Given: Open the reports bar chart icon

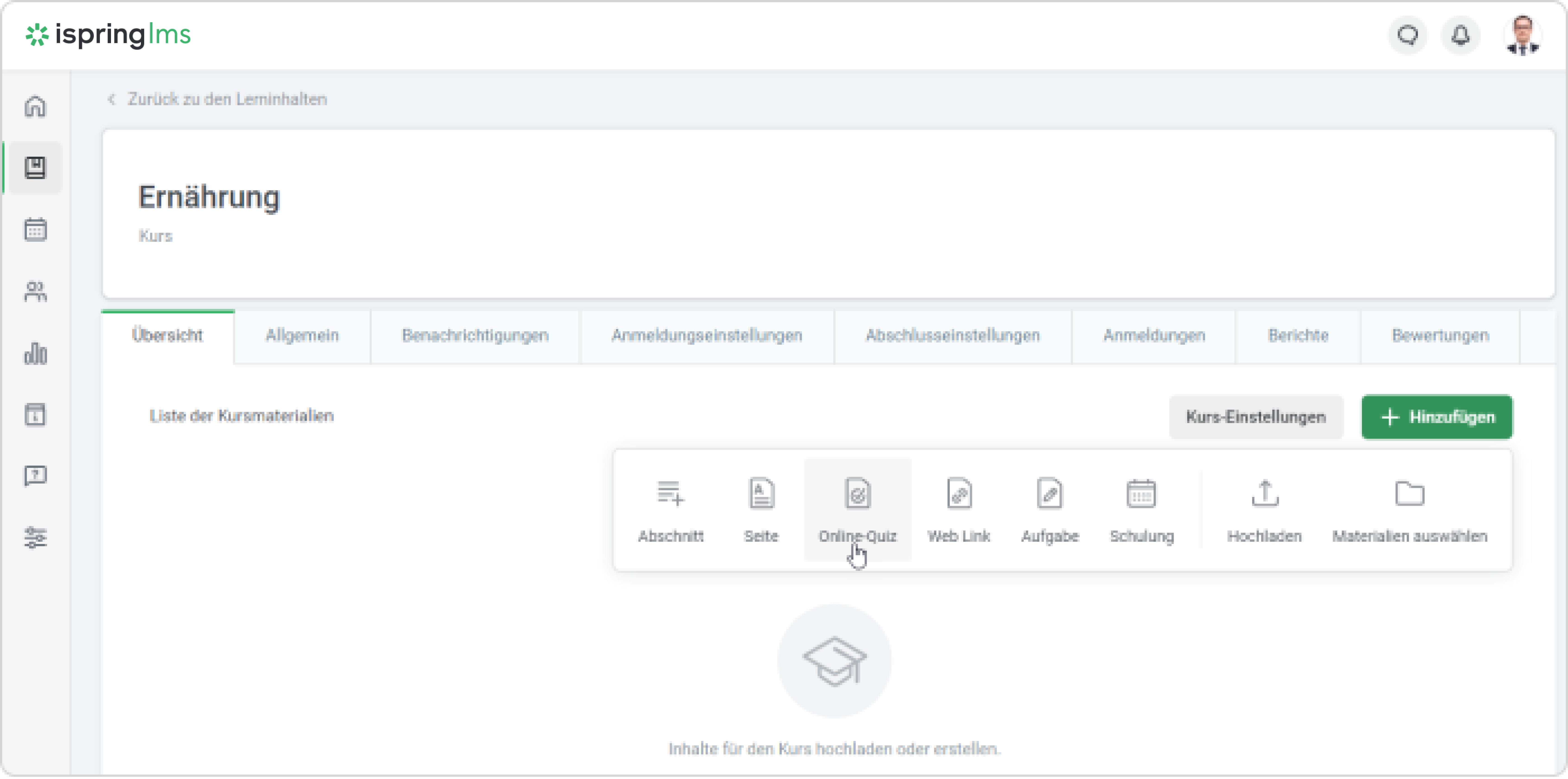Looking at the screenshot, I should pos(35,353).
